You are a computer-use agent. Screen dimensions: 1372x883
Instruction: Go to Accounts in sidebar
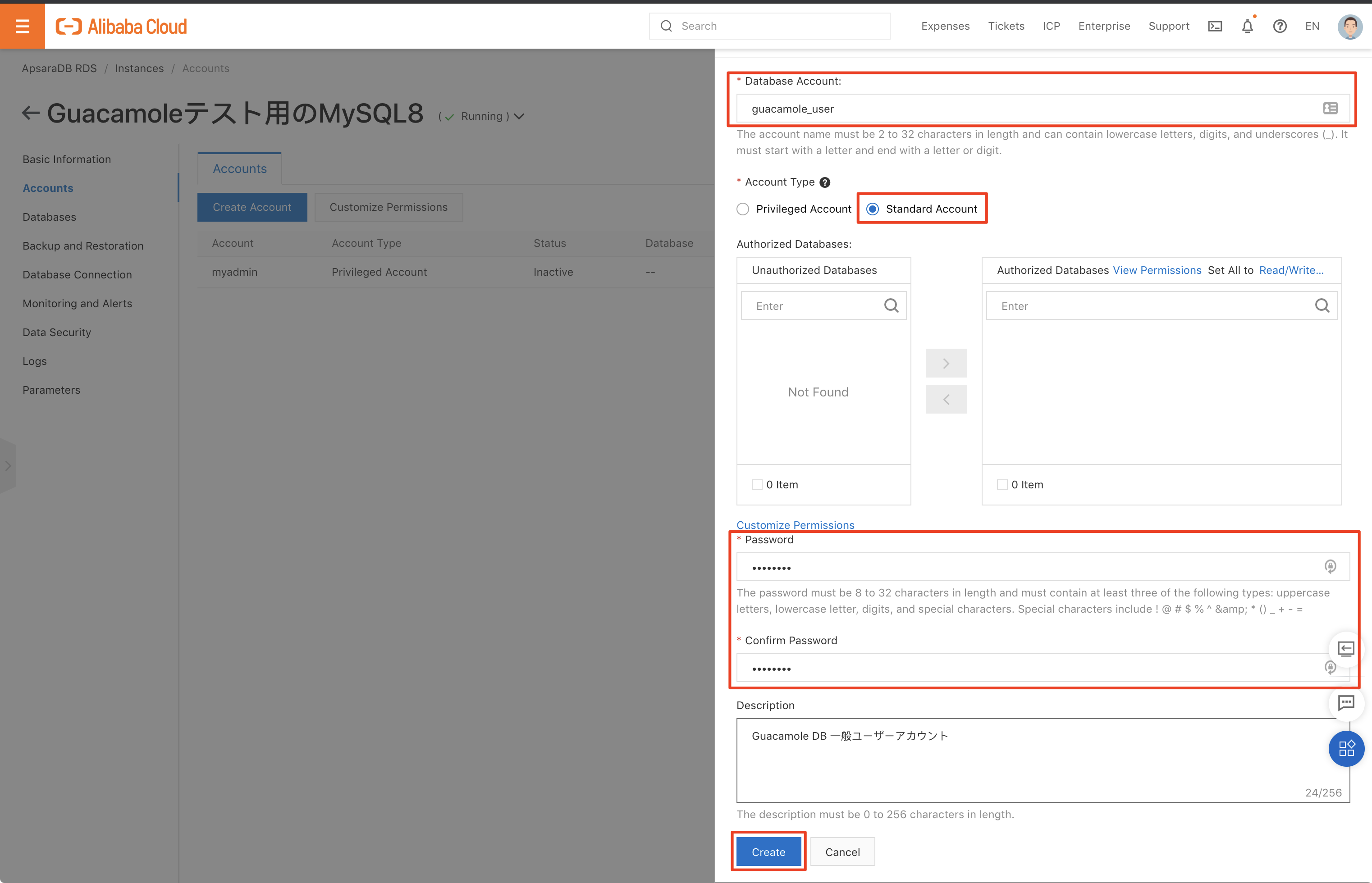[48, 188]
